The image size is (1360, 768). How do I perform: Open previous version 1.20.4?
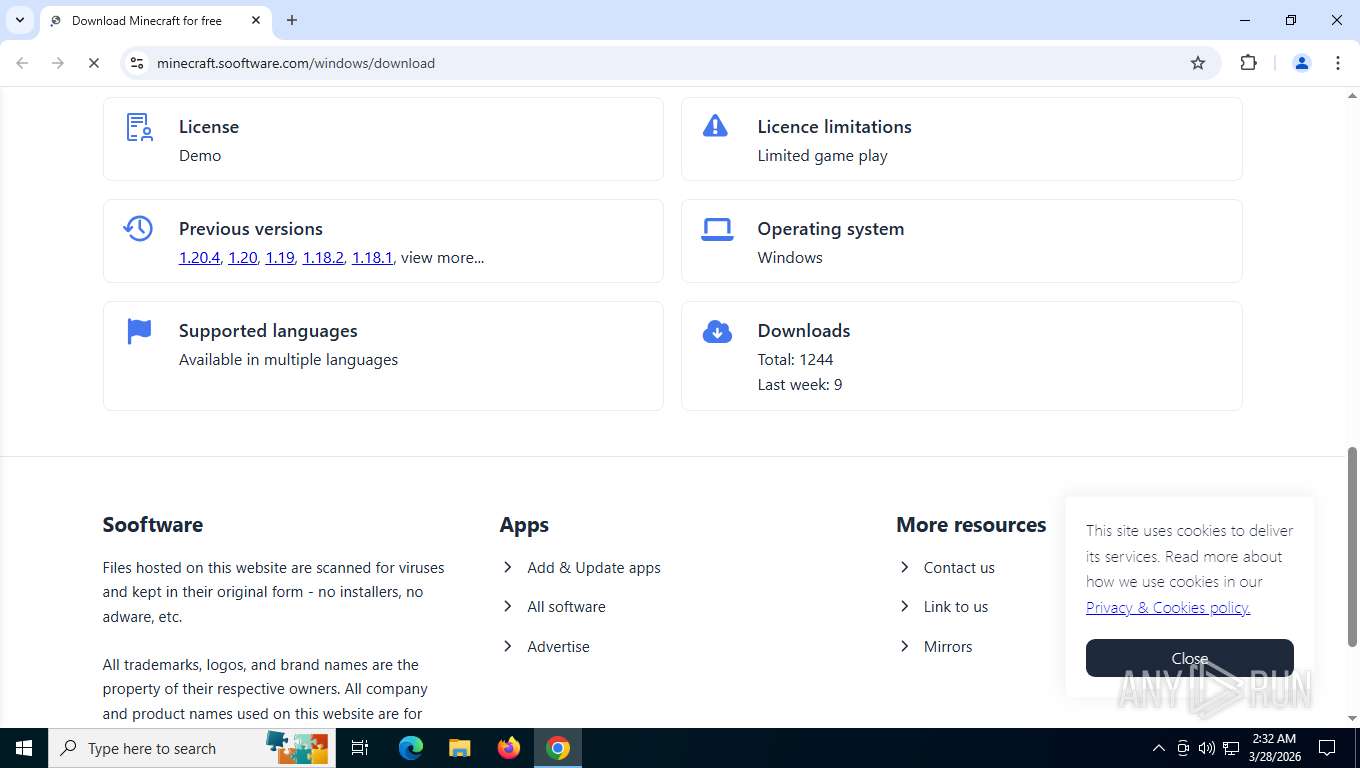(199, 257)
